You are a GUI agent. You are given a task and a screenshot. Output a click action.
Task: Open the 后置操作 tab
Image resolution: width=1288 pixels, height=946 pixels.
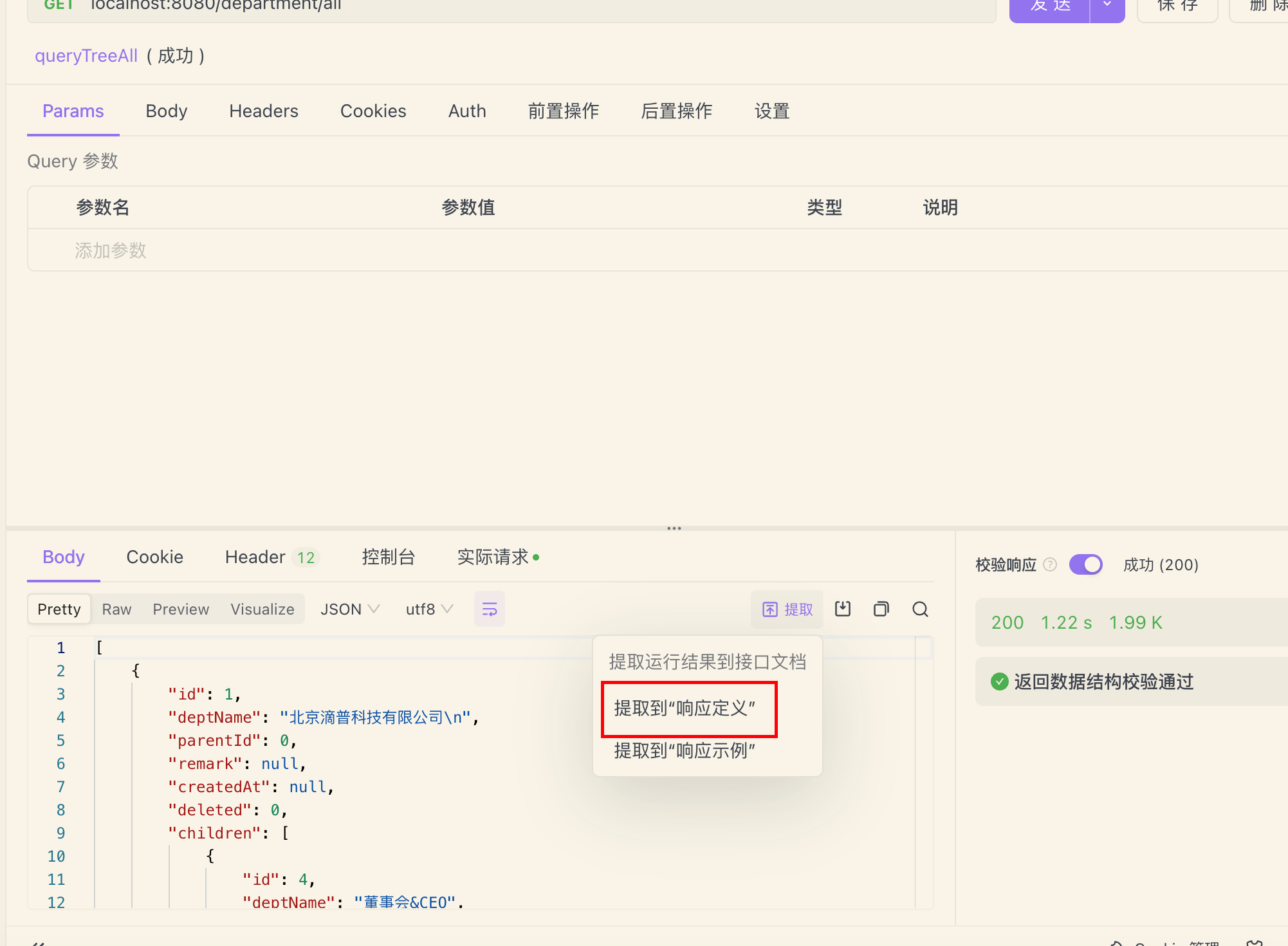click(677, 111)
